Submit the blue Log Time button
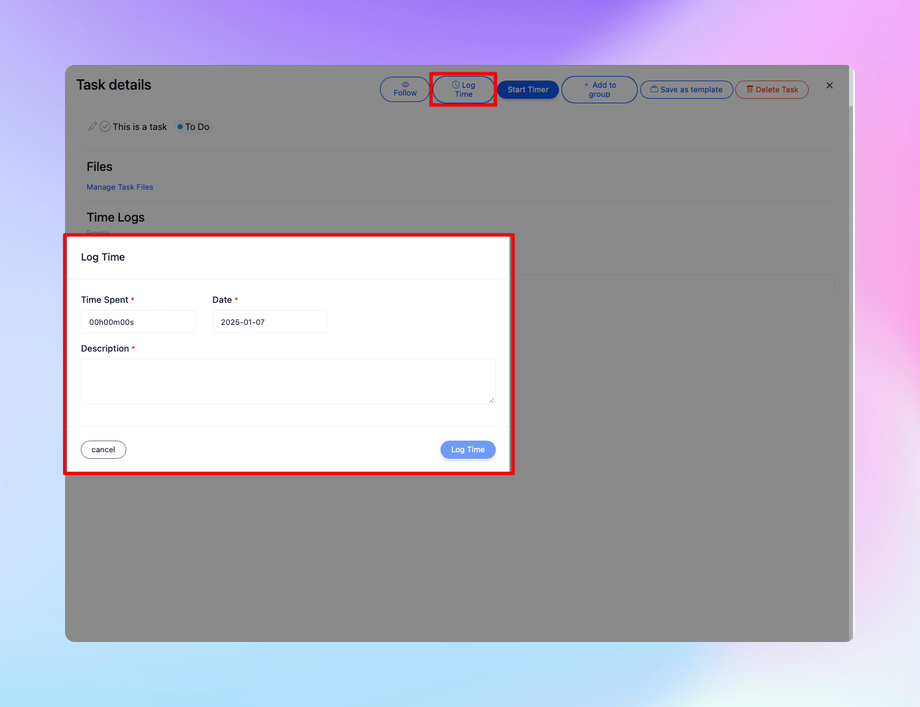 point(468,449)
